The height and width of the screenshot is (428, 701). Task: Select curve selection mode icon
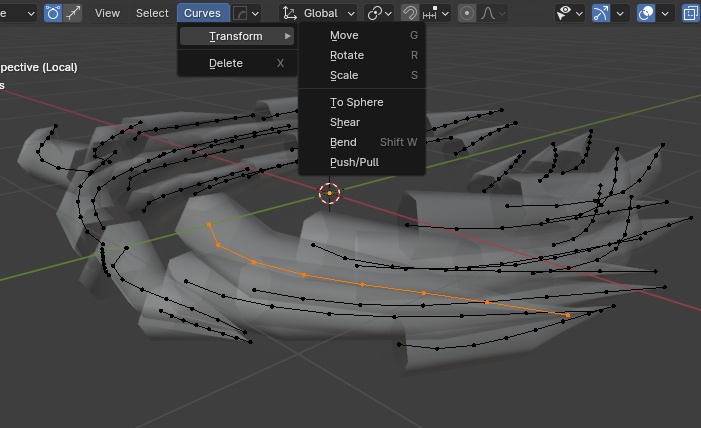point(72,13)
